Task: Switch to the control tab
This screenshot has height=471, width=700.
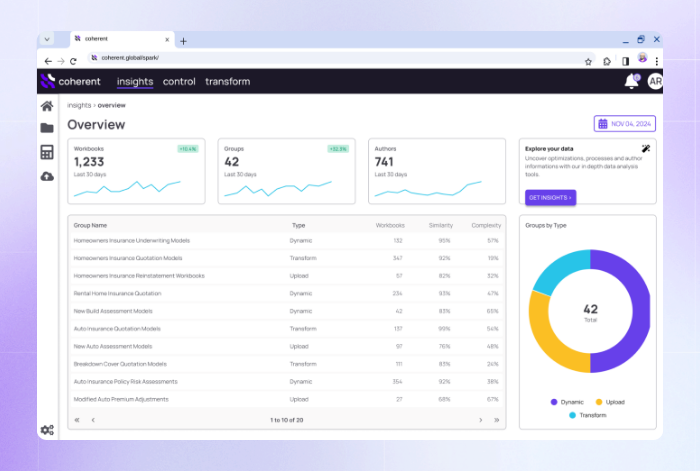Action: point(179,82)
